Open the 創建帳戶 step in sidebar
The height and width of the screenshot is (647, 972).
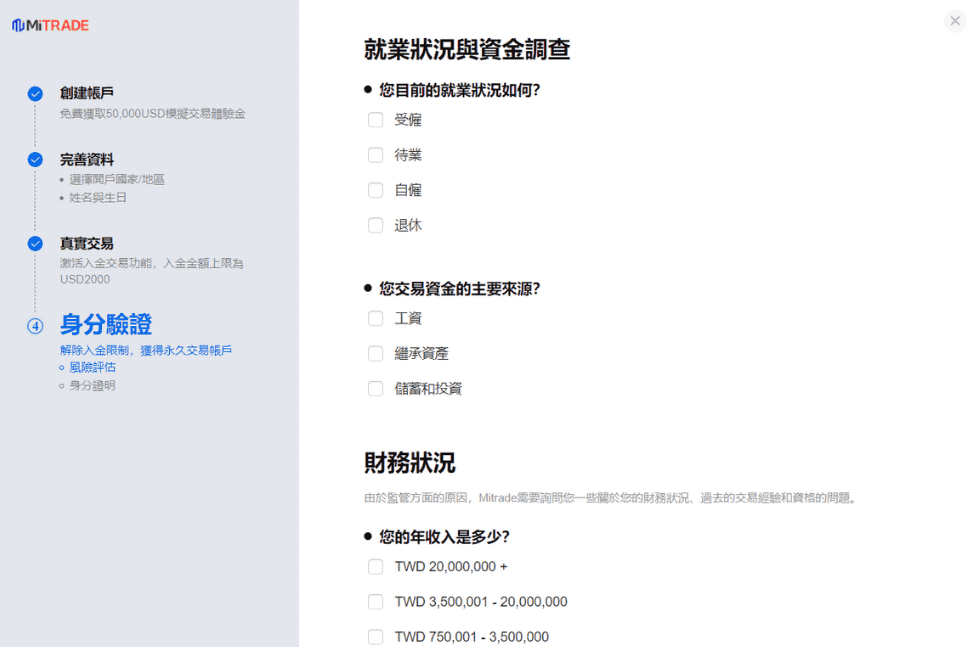coord(87,93)
